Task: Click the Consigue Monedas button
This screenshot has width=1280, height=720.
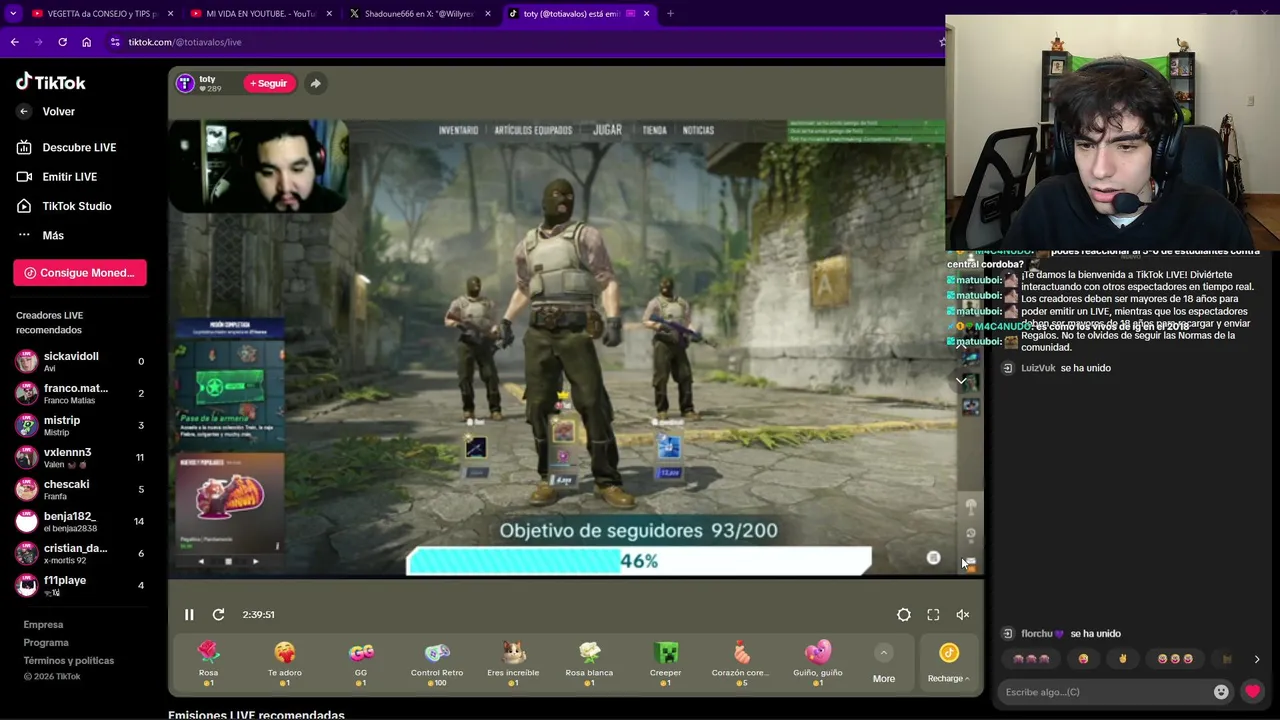Action: click(80, 273)
